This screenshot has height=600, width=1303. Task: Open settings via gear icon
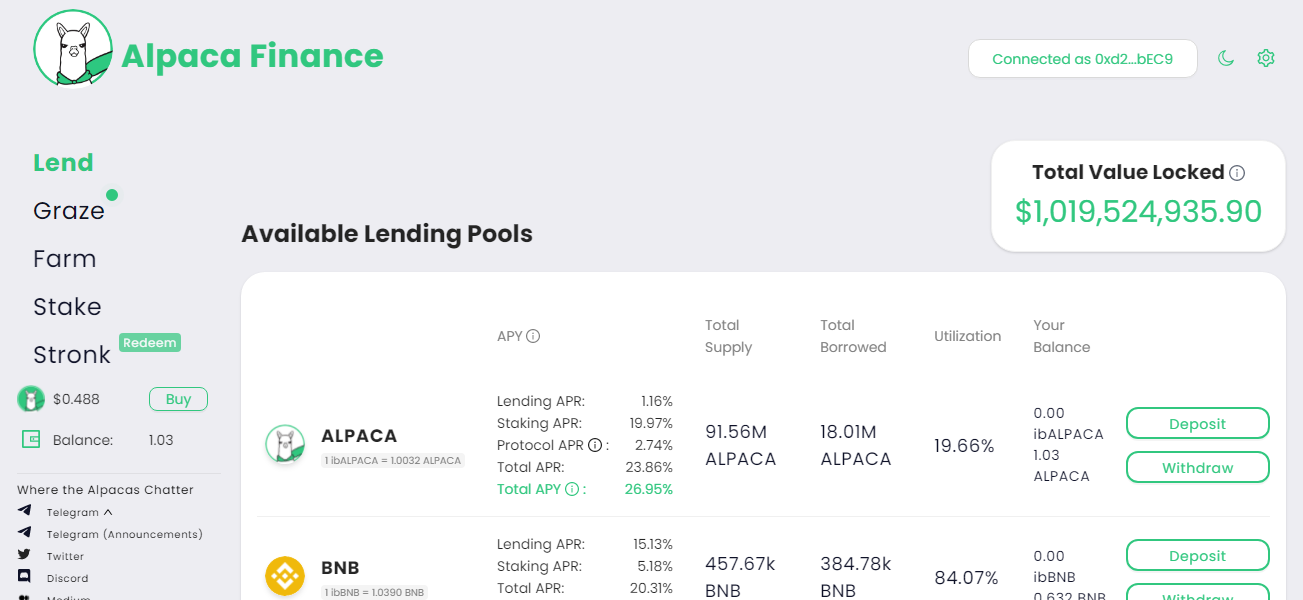(1266, 58)
